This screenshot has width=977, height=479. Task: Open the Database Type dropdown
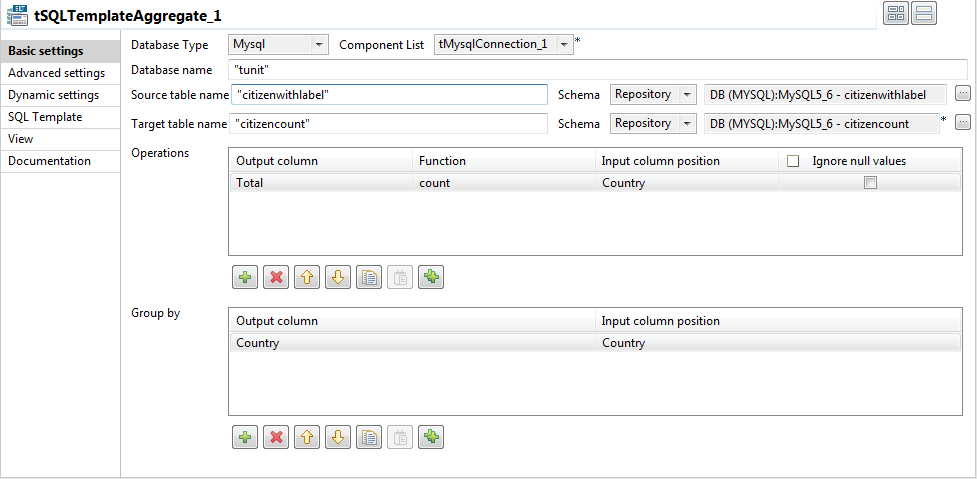pos(319,45)
